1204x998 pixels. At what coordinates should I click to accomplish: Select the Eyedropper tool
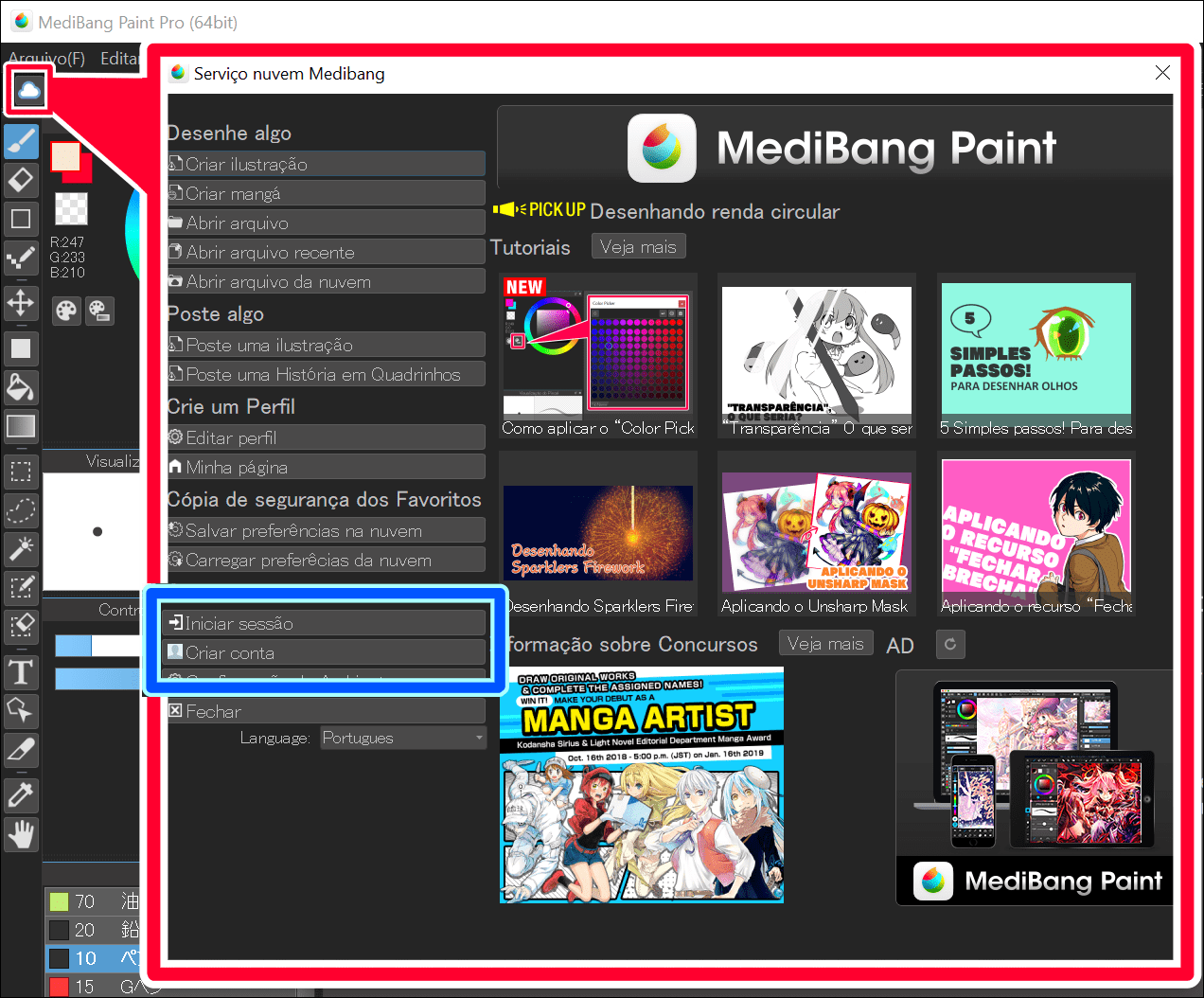coord(21,794)
